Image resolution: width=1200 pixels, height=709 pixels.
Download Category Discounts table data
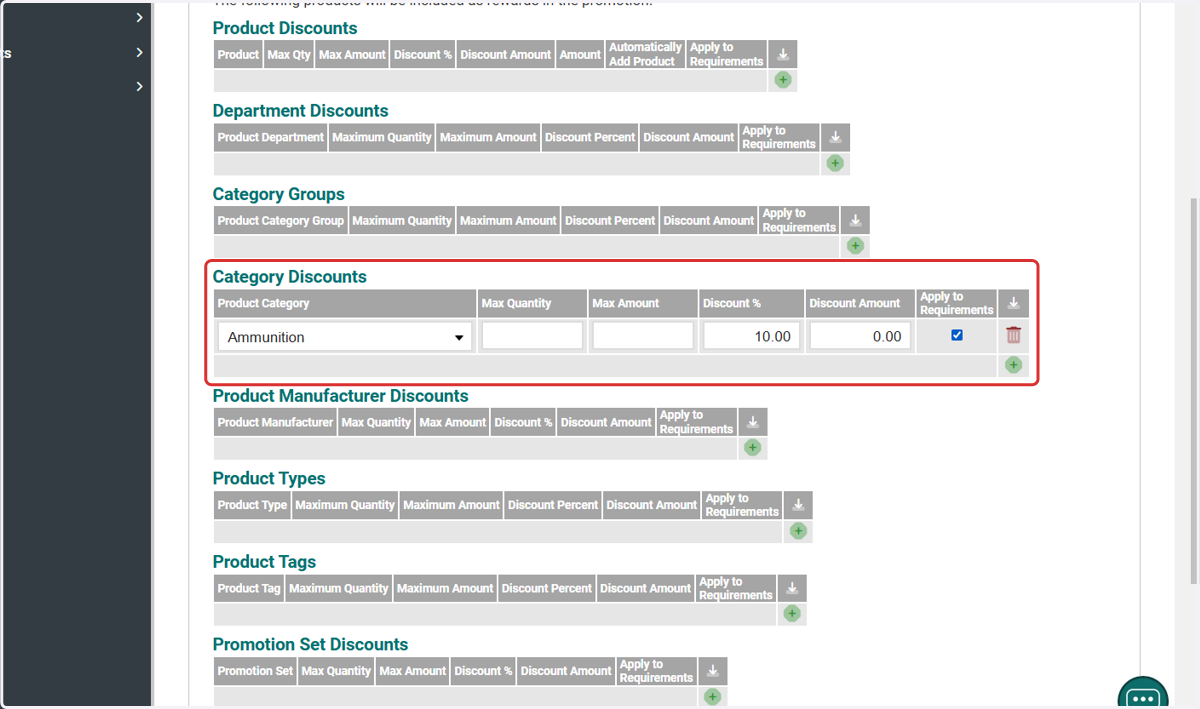click(x=1013, y=303)
